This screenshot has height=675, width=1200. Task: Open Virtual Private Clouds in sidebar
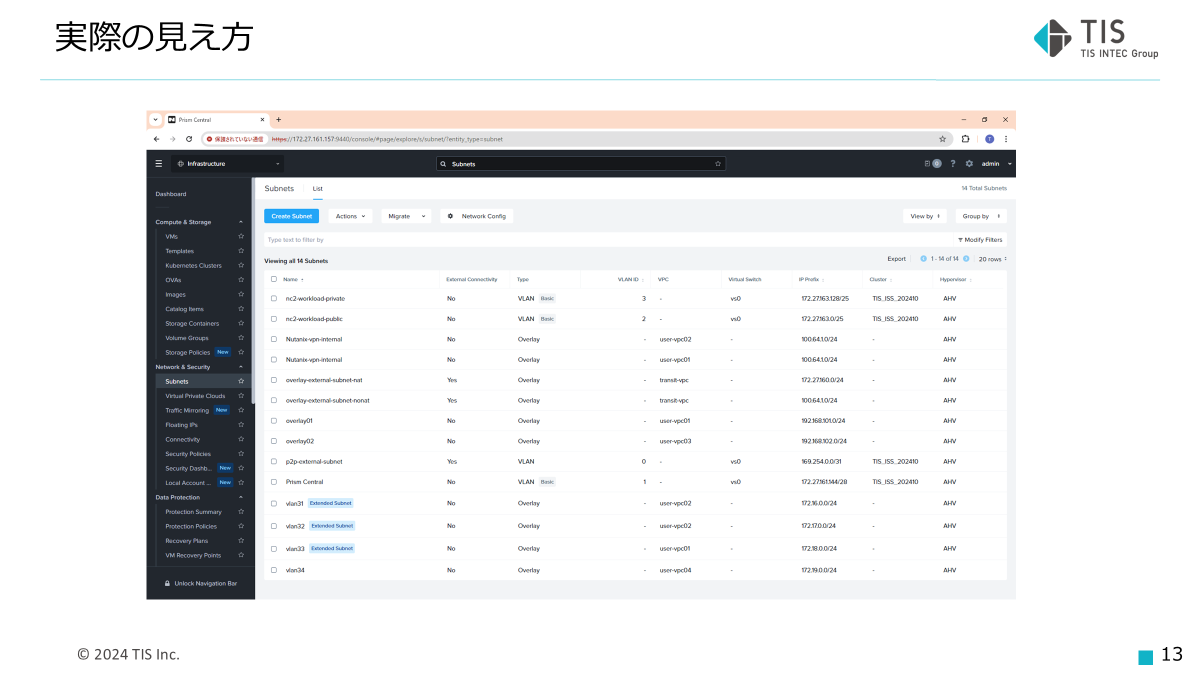(x=195, y=396)
